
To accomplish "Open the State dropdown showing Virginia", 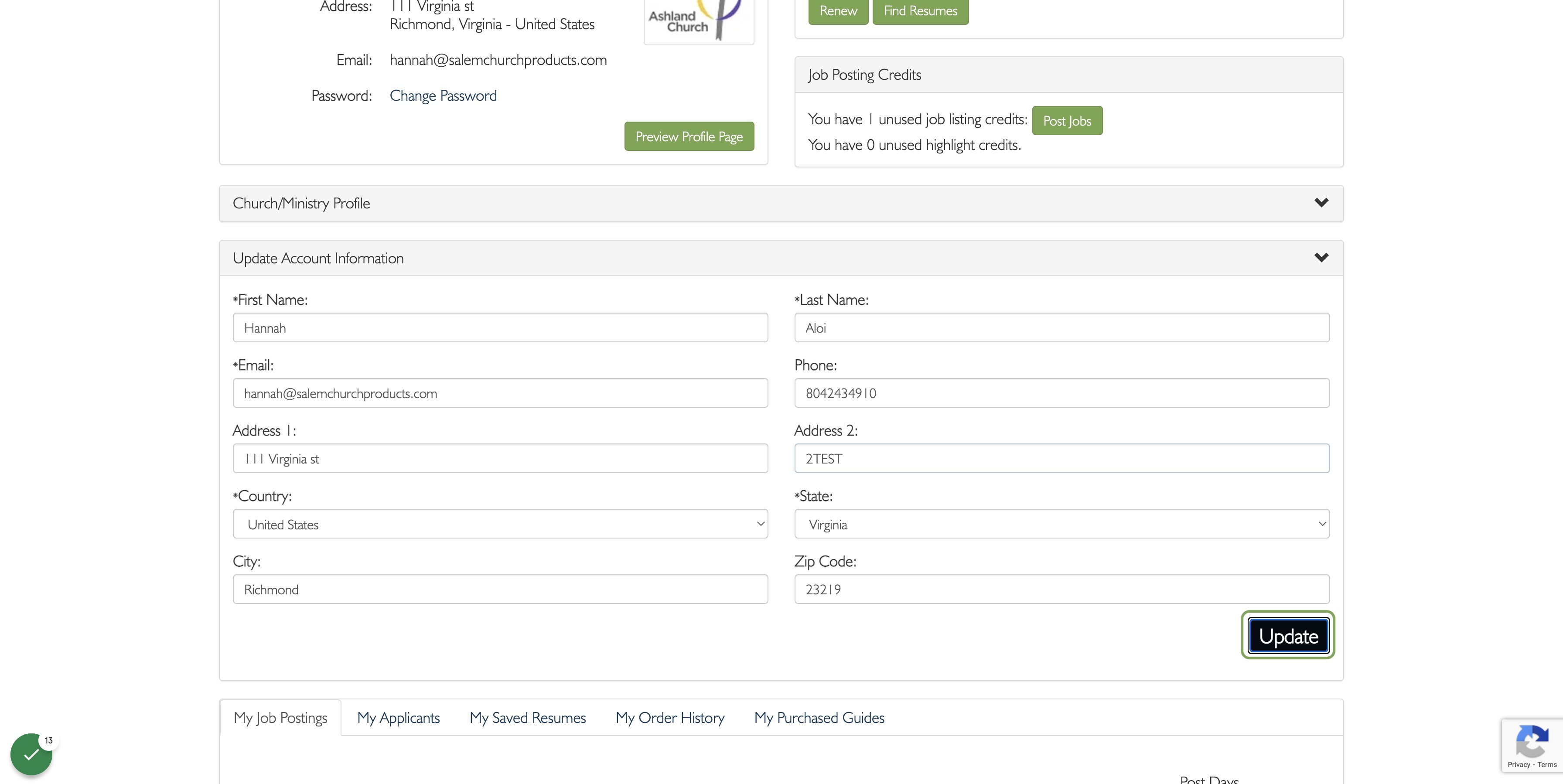I will [x=1062, y=524].
